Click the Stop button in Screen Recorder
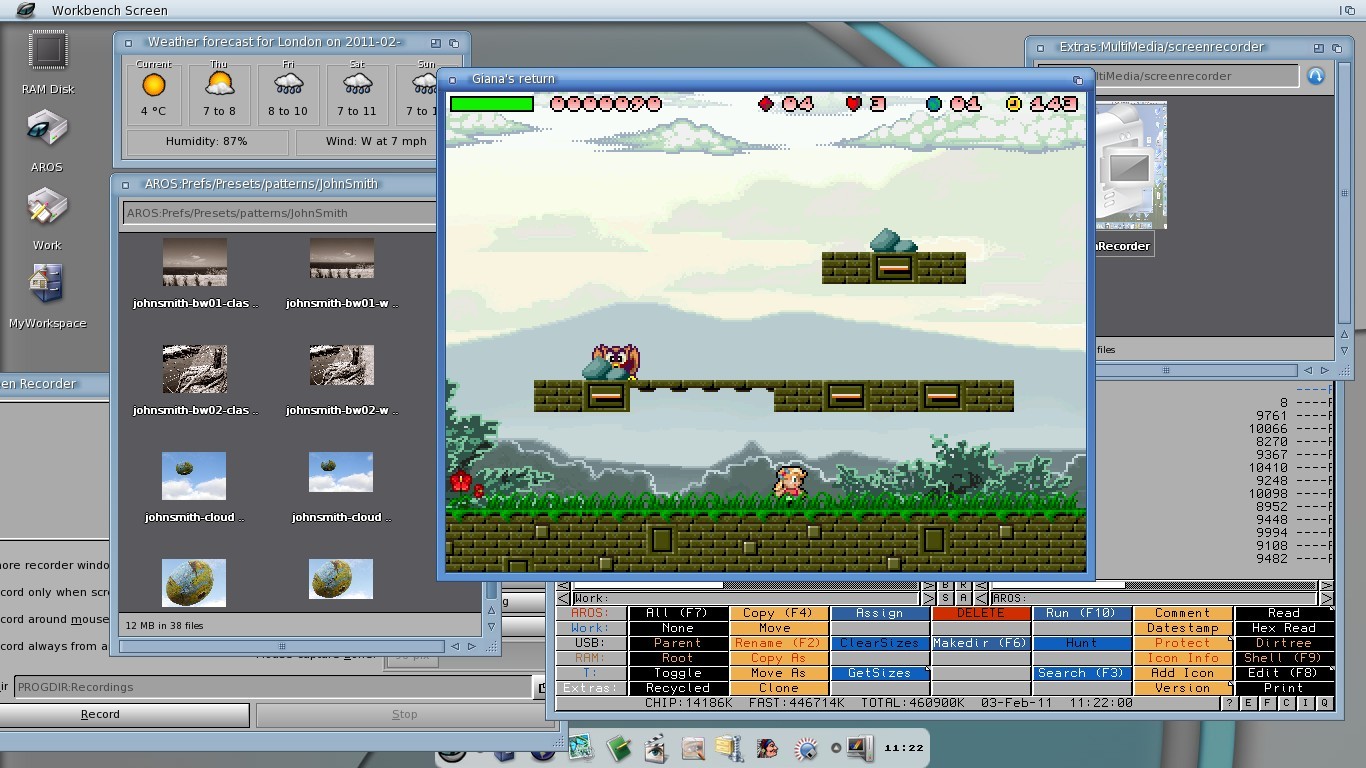Image resolution: width=1366 pixels, height=768 pixels. pos(404,714)
